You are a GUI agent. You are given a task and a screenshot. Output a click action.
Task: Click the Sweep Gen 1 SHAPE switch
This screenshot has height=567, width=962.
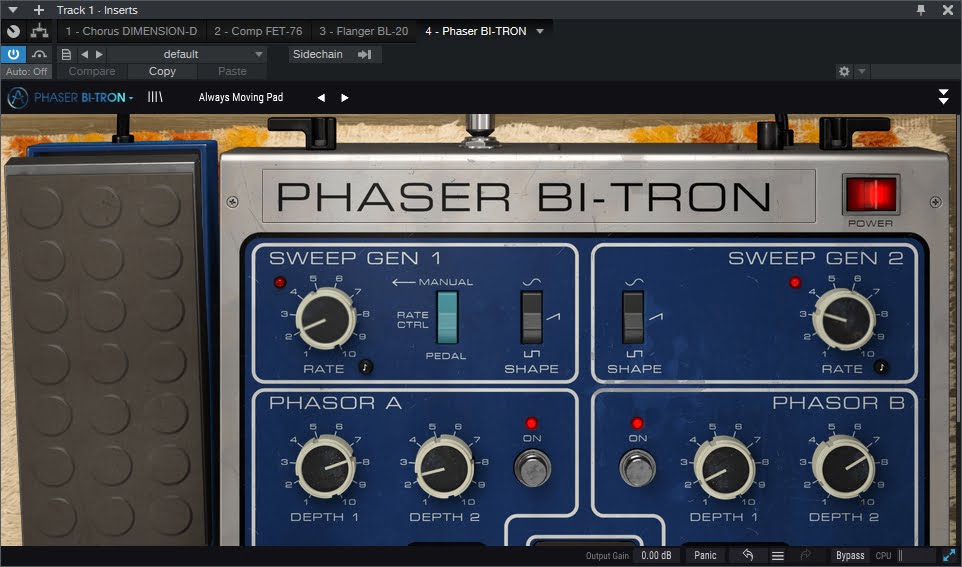(x=531, y=317)
